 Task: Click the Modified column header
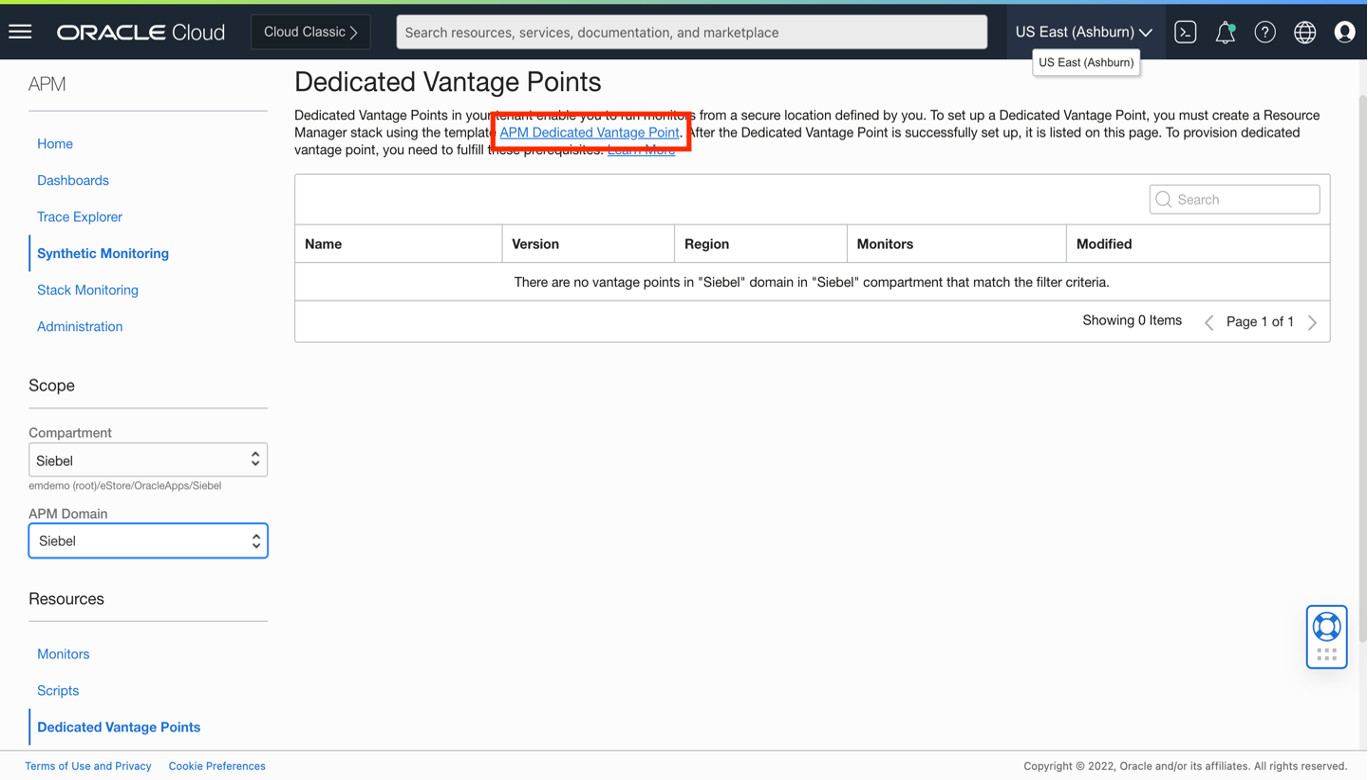pyautogui.click(x=1198, y=244)
